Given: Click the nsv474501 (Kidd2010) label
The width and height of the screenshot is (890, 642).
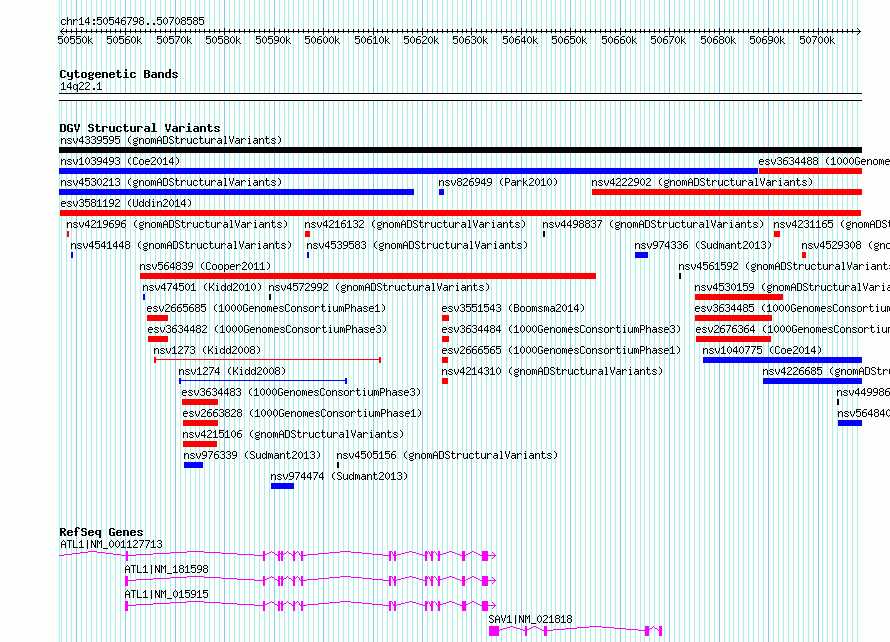Looking at the screenshot, I should click(202, 287).
